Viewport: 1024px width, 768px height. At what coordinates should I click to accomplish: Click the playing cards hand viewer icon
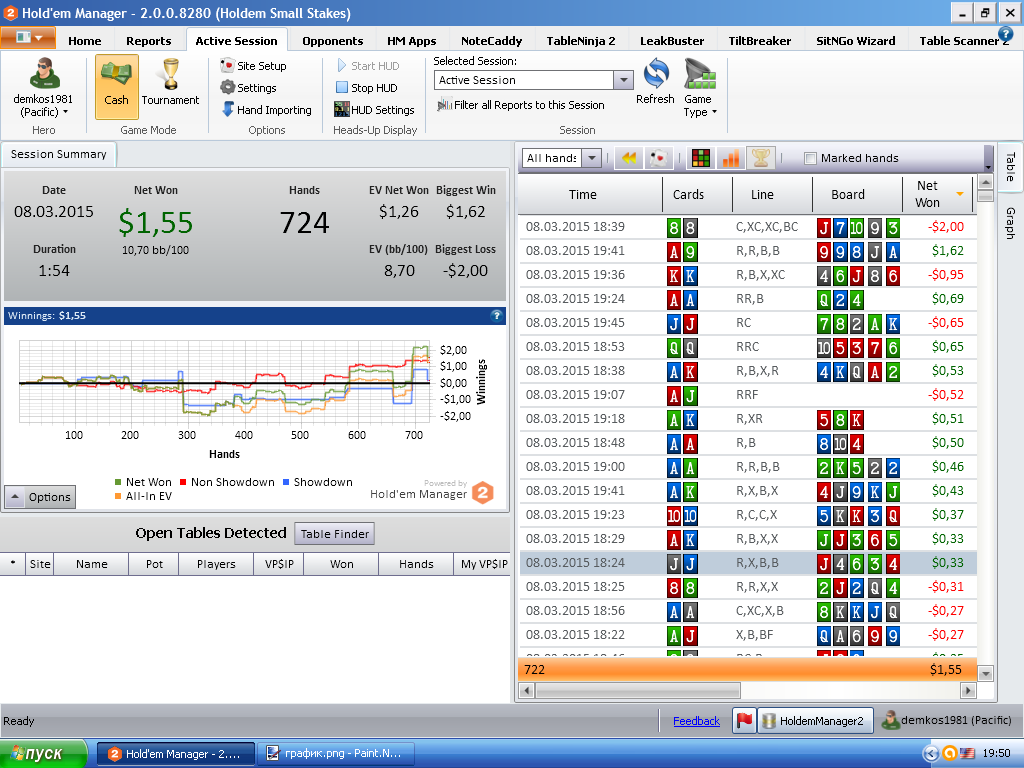pyautogui.click(x=659, y=158)
